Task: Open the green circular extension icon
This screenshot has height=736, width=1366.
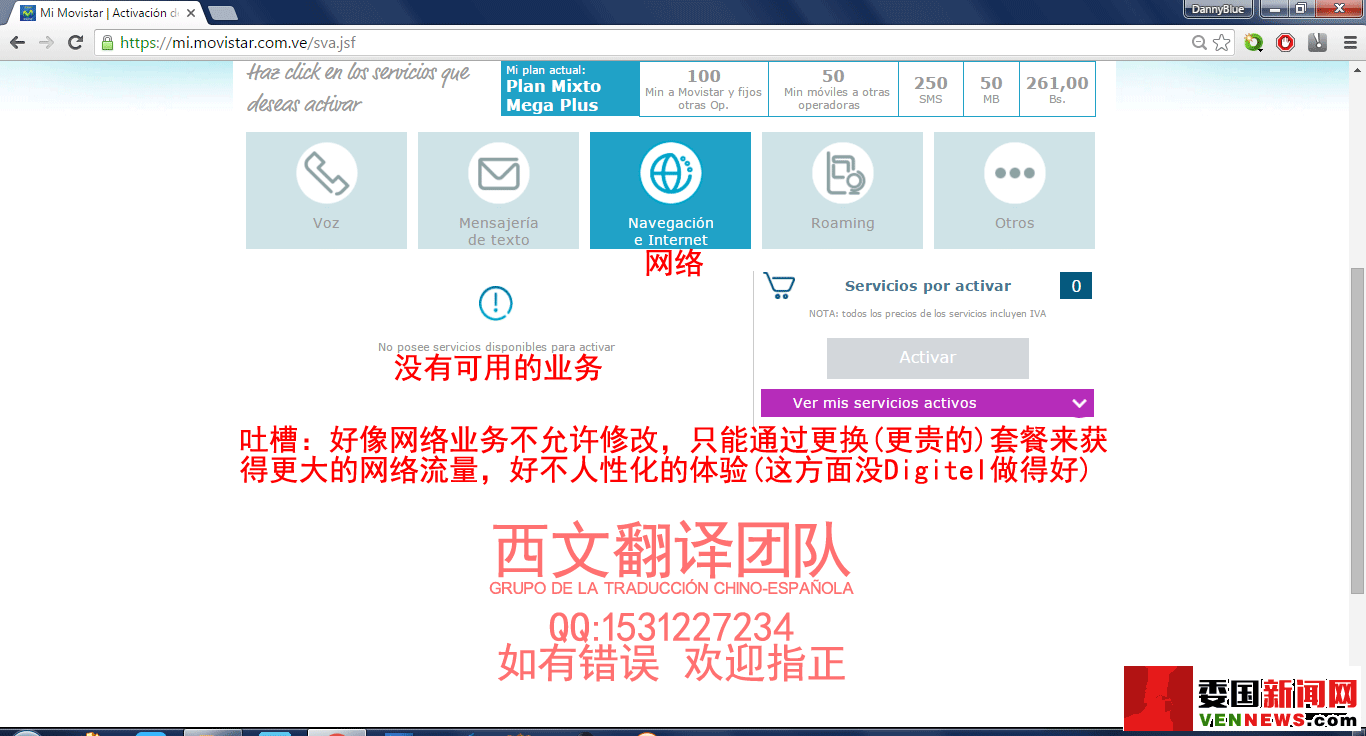Action: pos(1253,43)
